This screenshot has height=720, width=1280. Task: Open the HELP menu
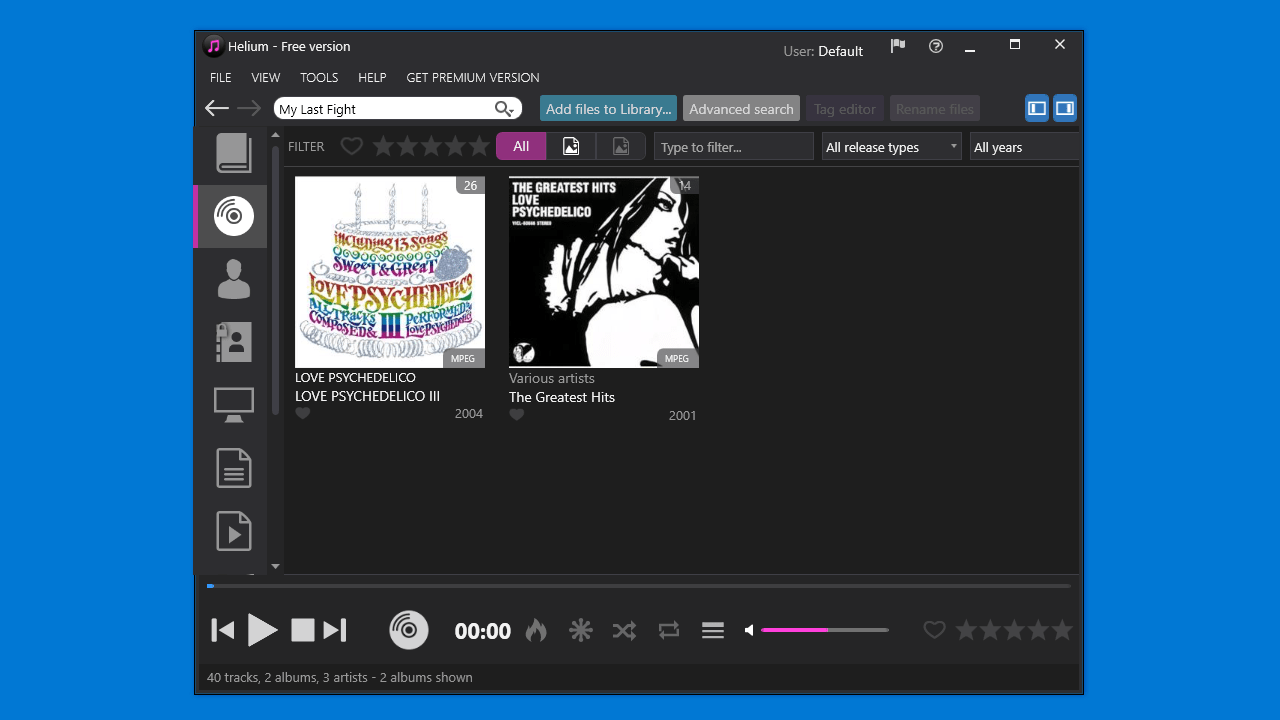tap(372, 78)
